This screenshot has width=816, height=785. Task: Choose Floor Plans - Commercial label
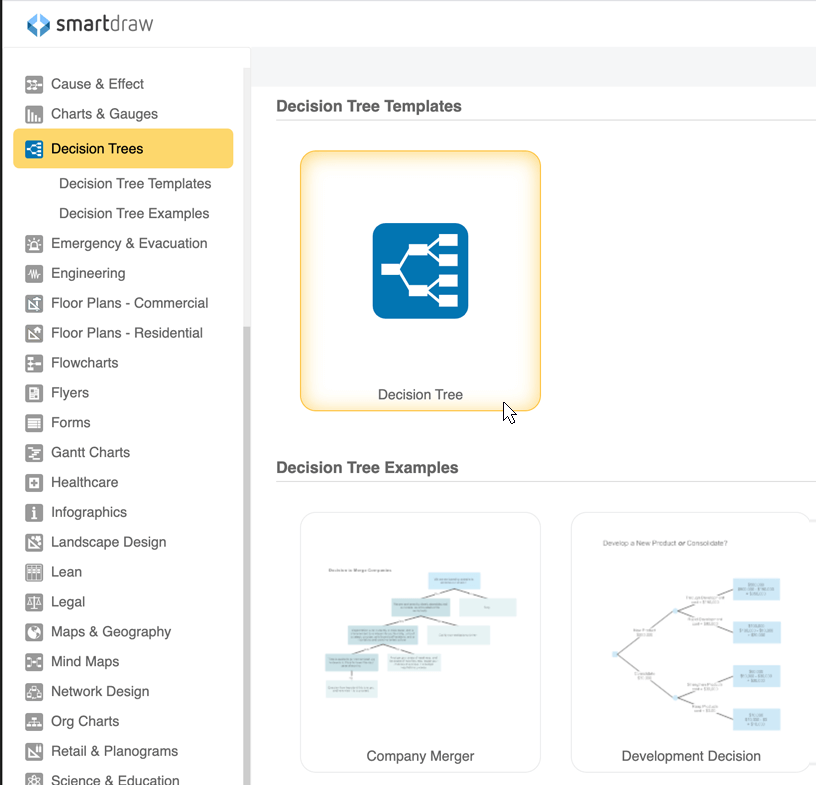coord(130,303)
